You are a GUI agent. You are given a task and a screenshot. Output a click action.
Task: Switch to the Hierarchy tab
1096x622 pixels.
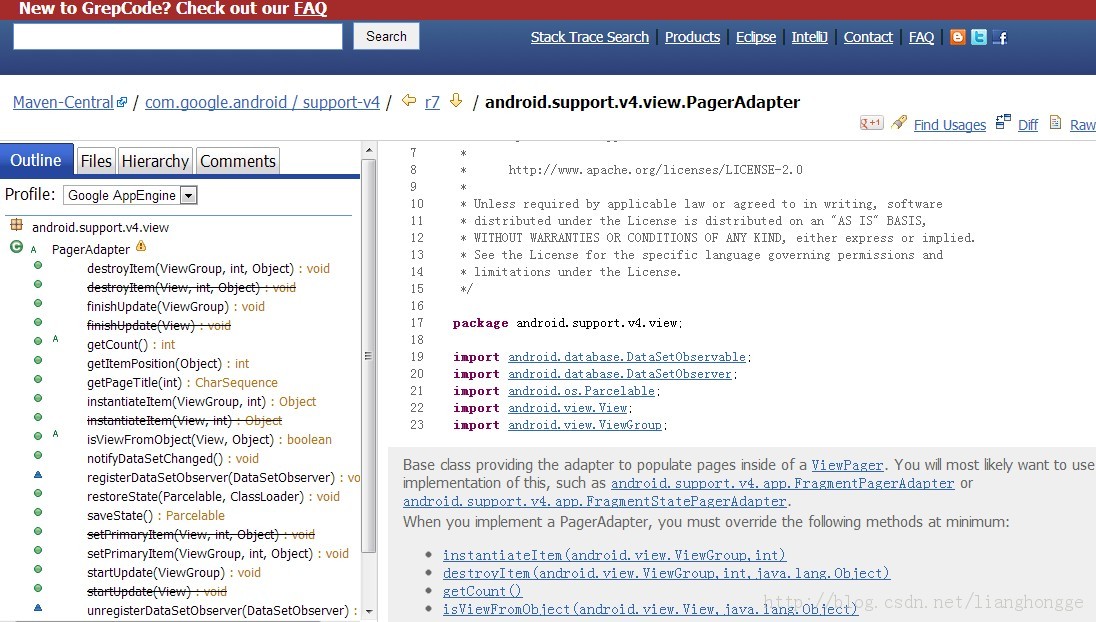155,161
